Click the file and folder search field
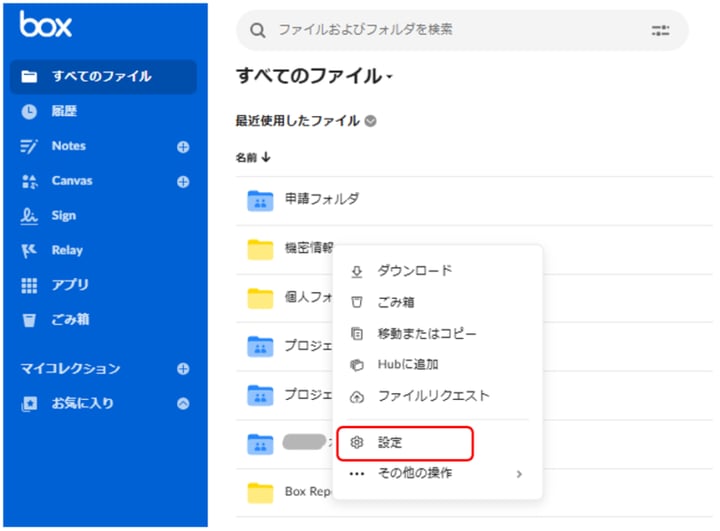This screenshot has height=531, width=720. [440, 30]
